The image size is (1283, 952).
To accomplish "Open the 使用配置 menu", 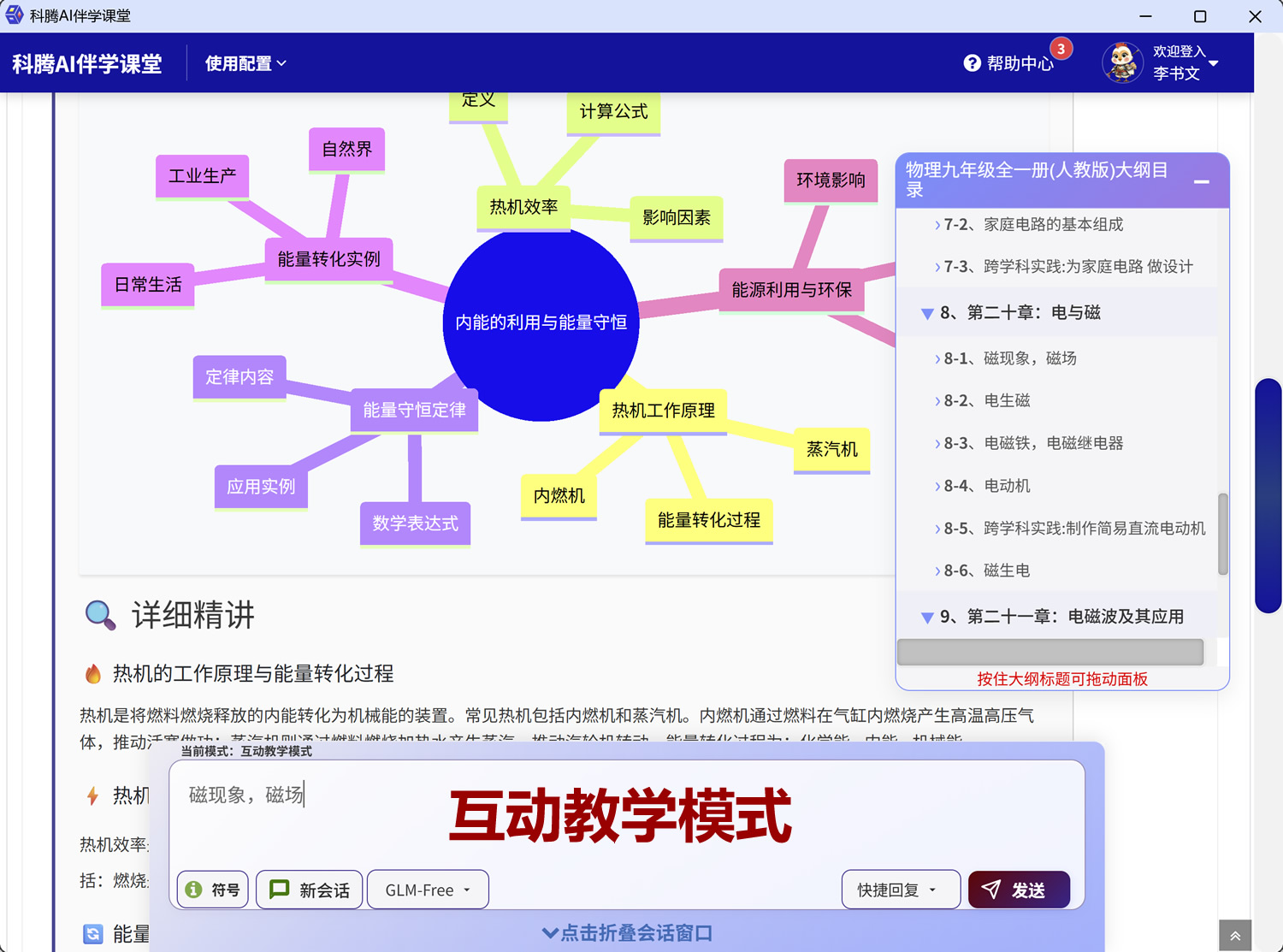I will (245, 63).
